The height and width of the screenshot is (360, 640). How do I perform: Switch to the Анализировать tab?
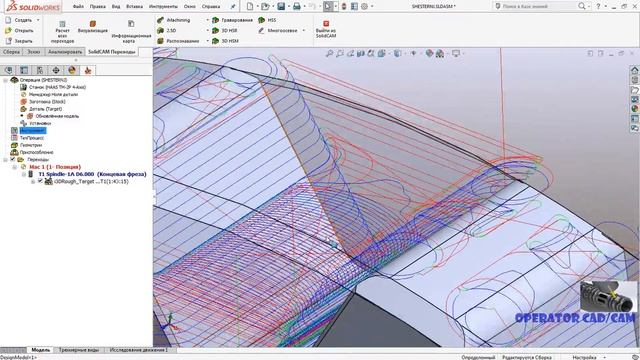coord(65,52)
